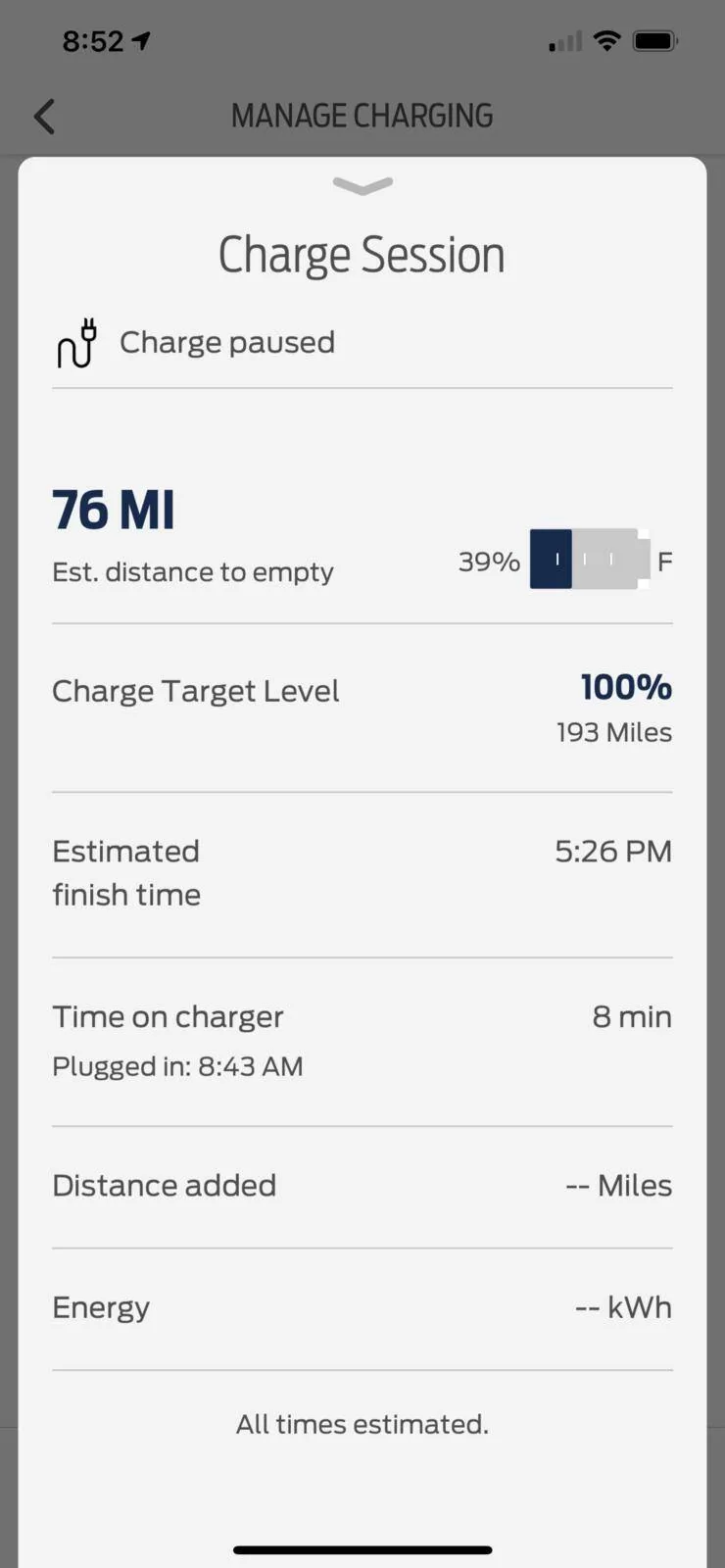This screenshot has width=725, height=1568.
Task: Tap the charging plug cable icon
Action: point(77,343)
